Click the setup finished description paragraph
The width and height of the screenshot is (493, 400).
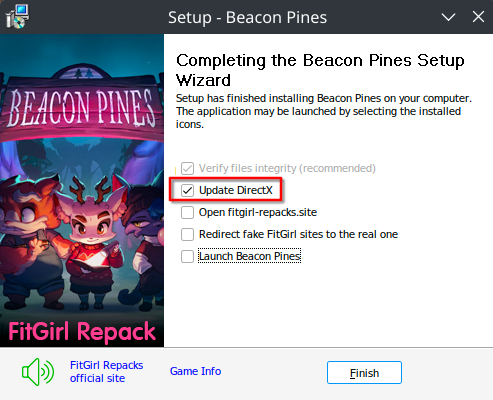(323, 111)
